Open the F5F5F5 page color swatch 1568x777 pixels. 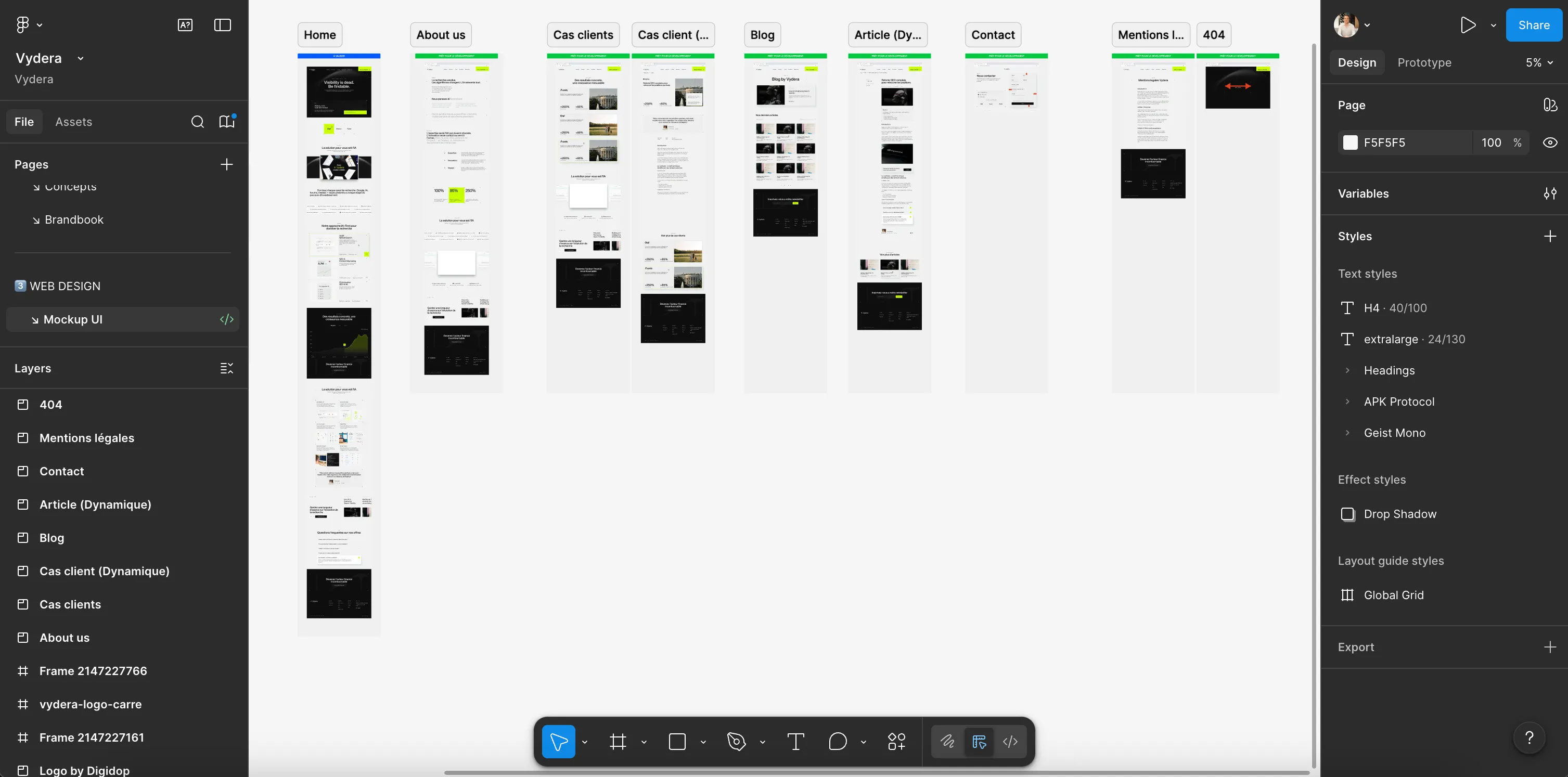coord(1350,143)
